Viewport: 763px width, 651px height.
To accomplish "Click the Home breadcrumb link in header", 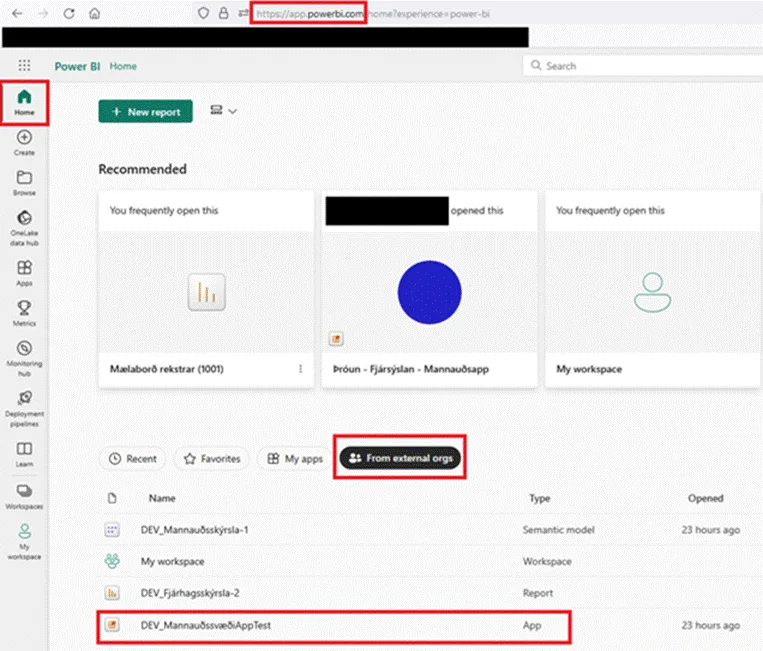I will pyautogui.click(x=123, y=66).
